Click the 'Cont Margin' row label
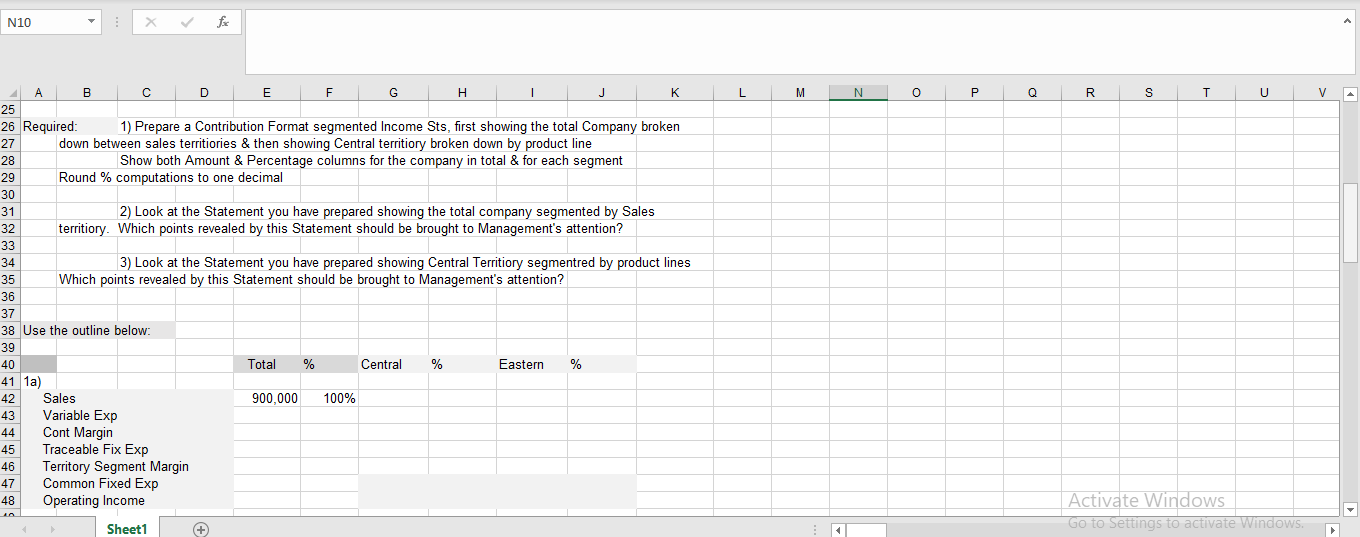The image size is (1360, 537). [78, 433]
